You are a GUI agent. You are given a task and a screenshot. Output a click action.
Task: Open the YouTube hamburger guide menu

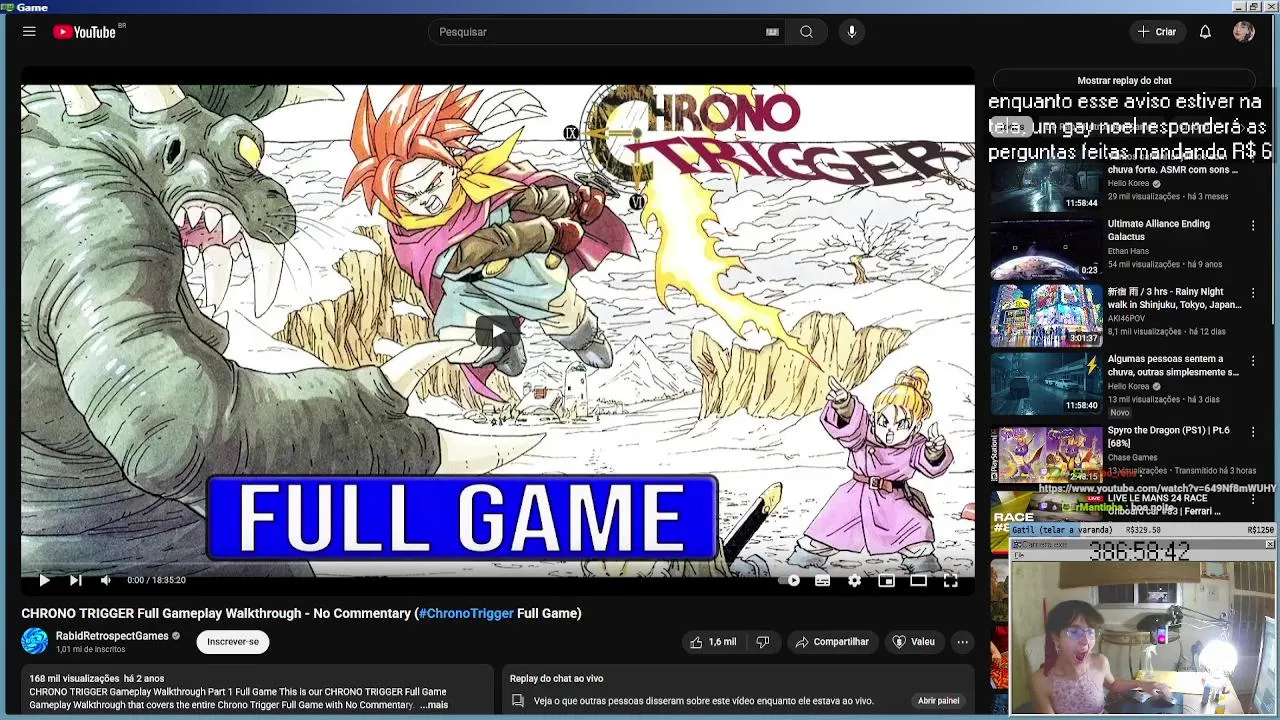click(29, 32)
